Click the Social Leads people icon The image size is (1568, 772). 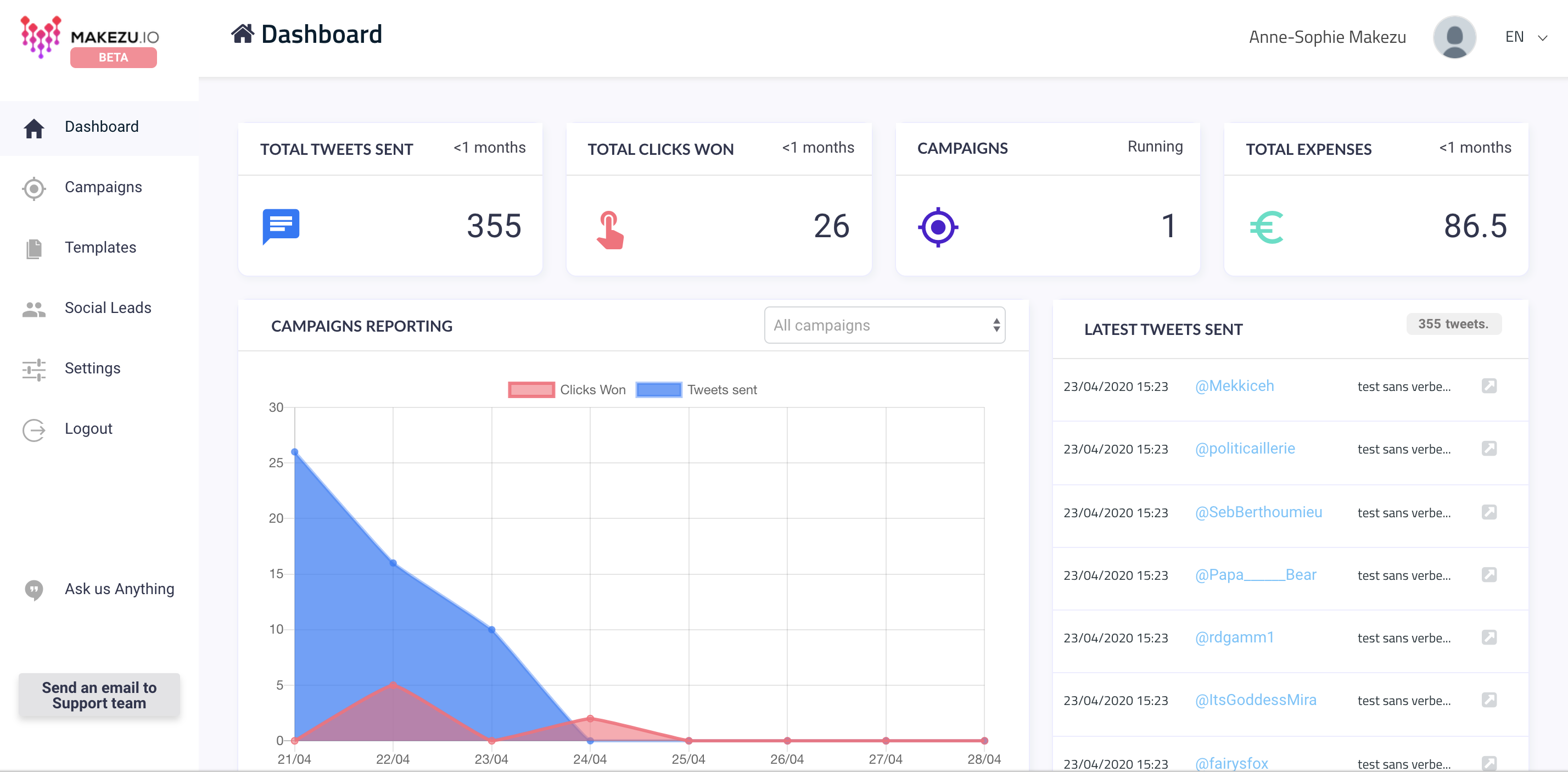tap(34, 309)
